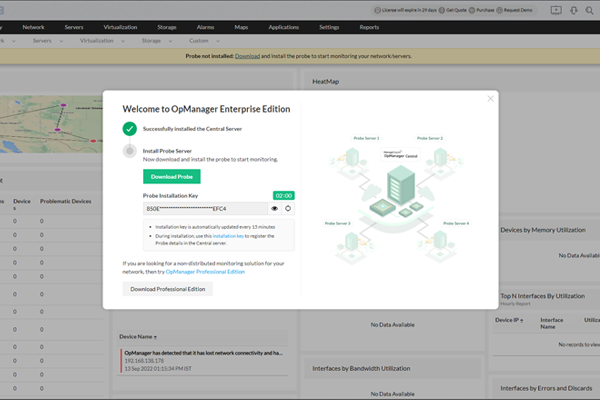Click Download Professional Edition button
Screen dimensions: 600x400
[x=168, y=289]
